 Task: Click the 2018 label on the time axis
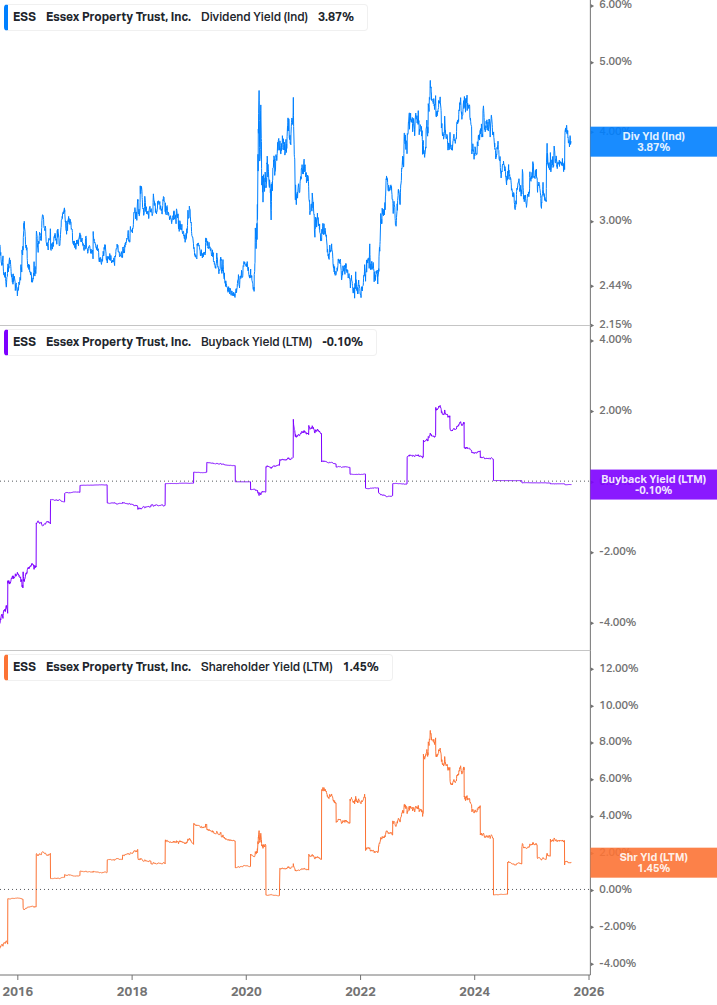click(x=132, y=992)
